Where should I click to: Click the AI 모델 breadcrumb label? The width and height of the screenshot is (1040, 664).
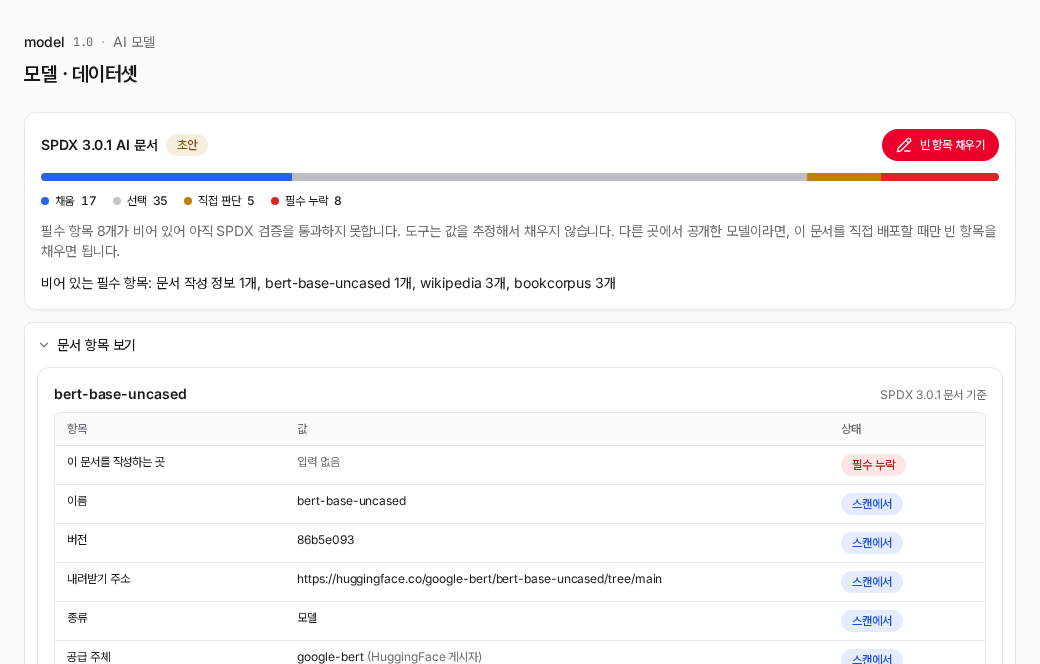pos(134,42)
